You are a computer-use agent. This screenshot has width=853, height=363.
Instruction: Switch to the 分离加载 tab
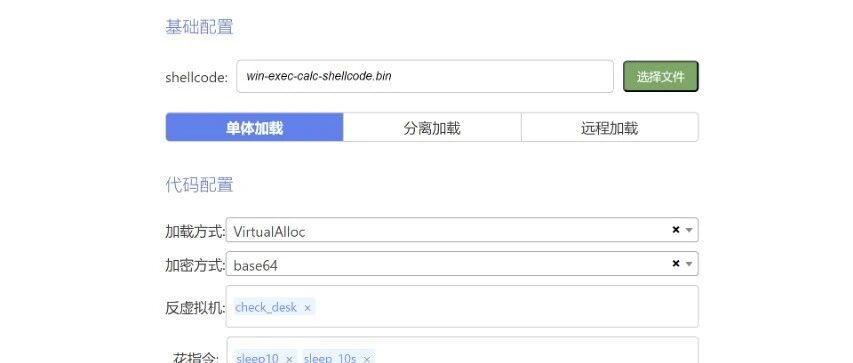432,127
